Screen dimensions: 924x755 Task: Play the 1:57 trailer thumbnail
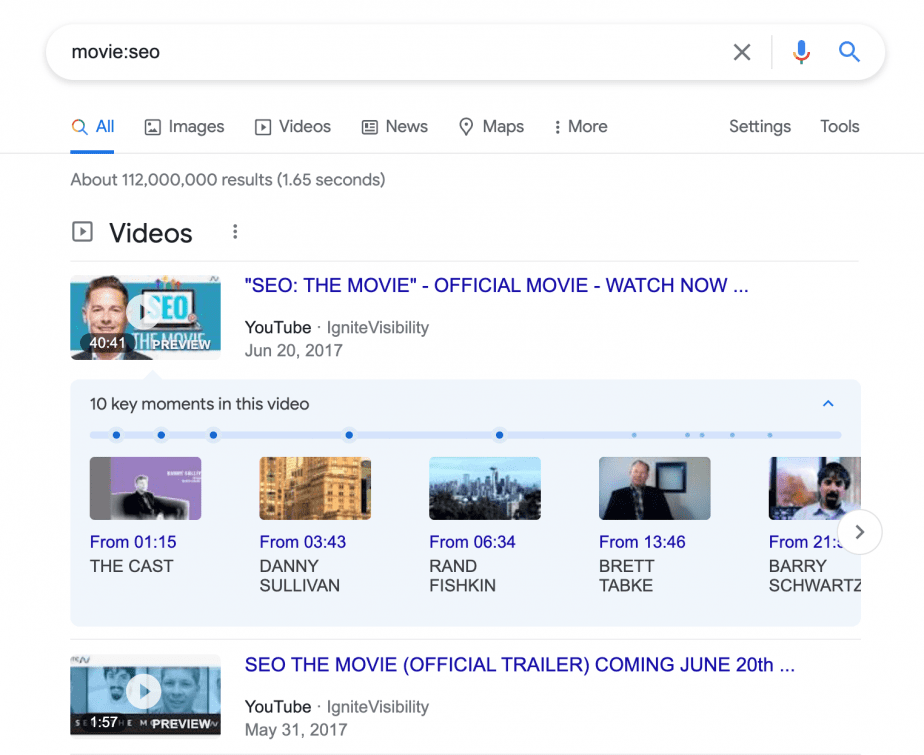coord(146,695)
